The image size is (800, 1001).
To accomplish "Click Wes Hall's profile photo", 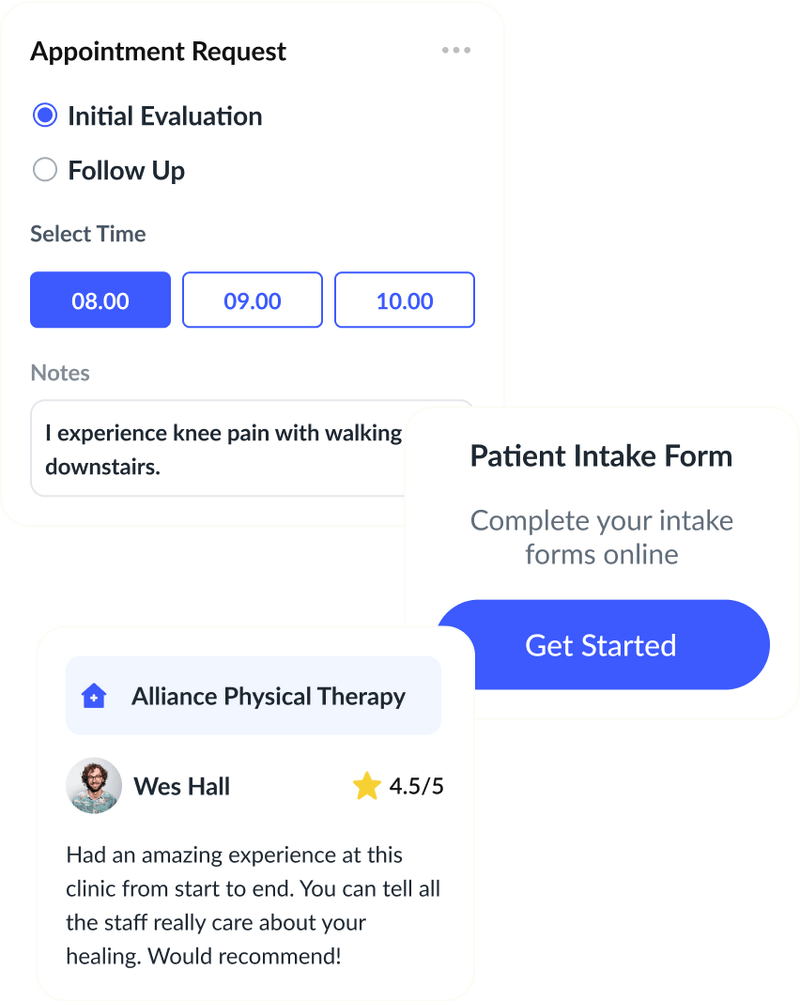I will pos(94,786).
